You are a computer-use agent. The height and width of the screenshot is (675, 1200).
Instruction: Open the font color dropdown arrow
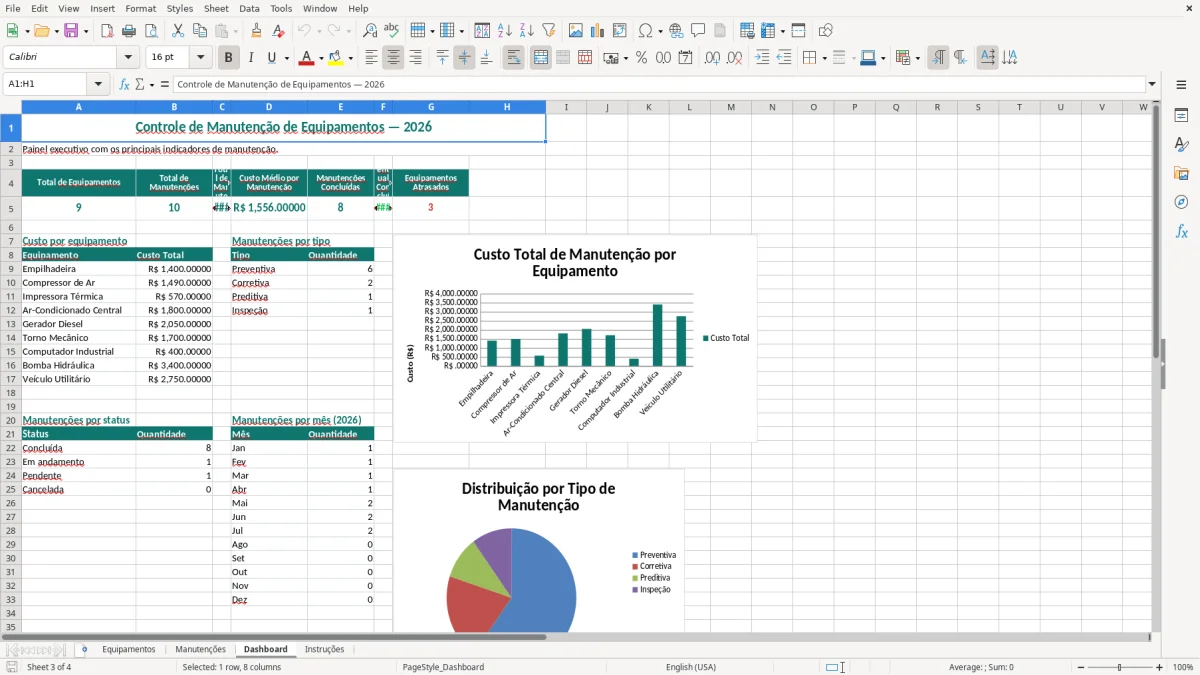321,58
